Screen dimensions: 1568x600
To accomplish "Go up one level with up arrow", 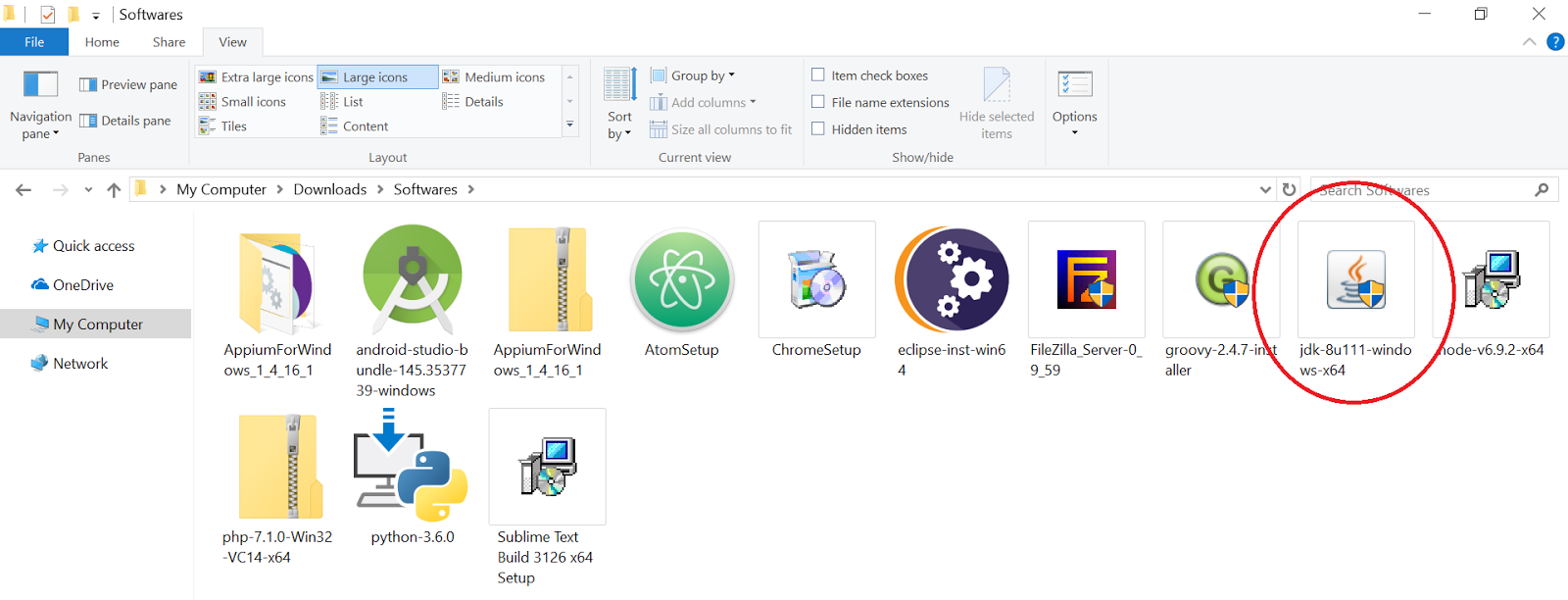I will point(114,190).
